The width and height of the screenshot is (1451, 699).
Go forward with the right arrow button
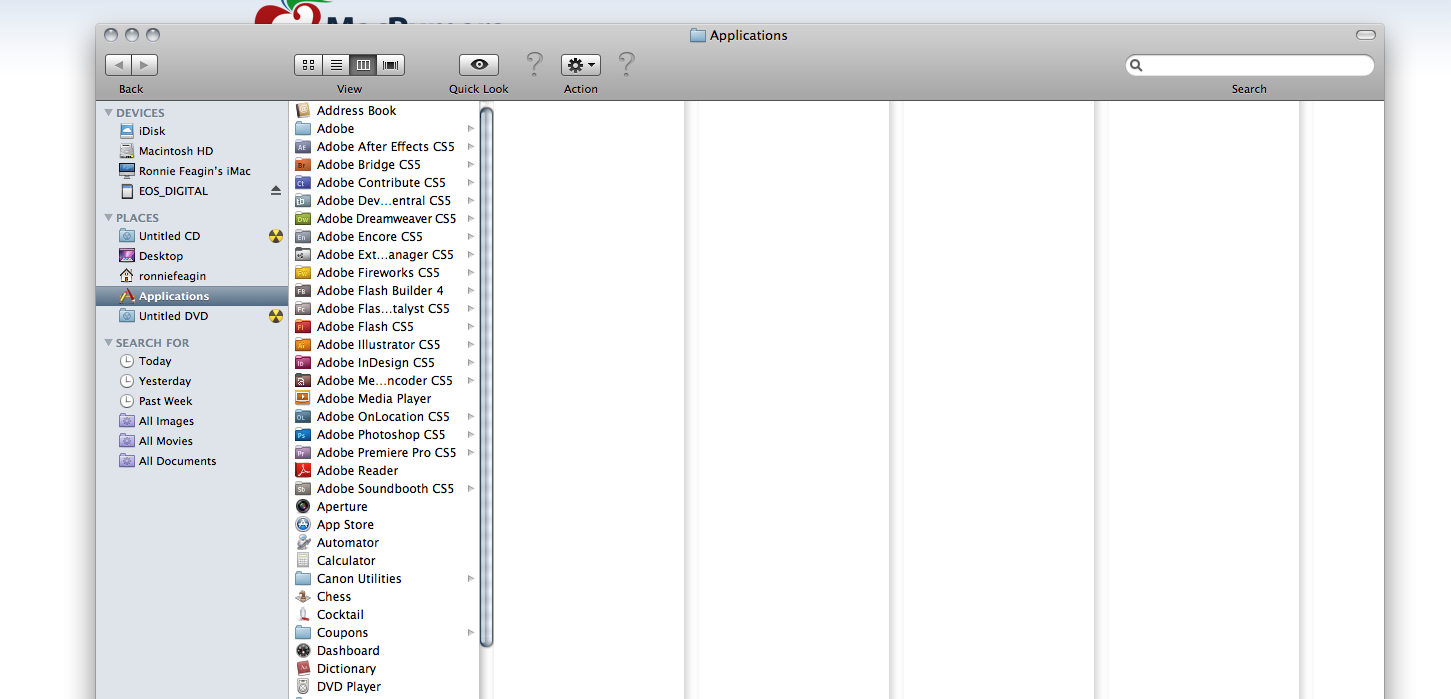[x=145, y=65]
